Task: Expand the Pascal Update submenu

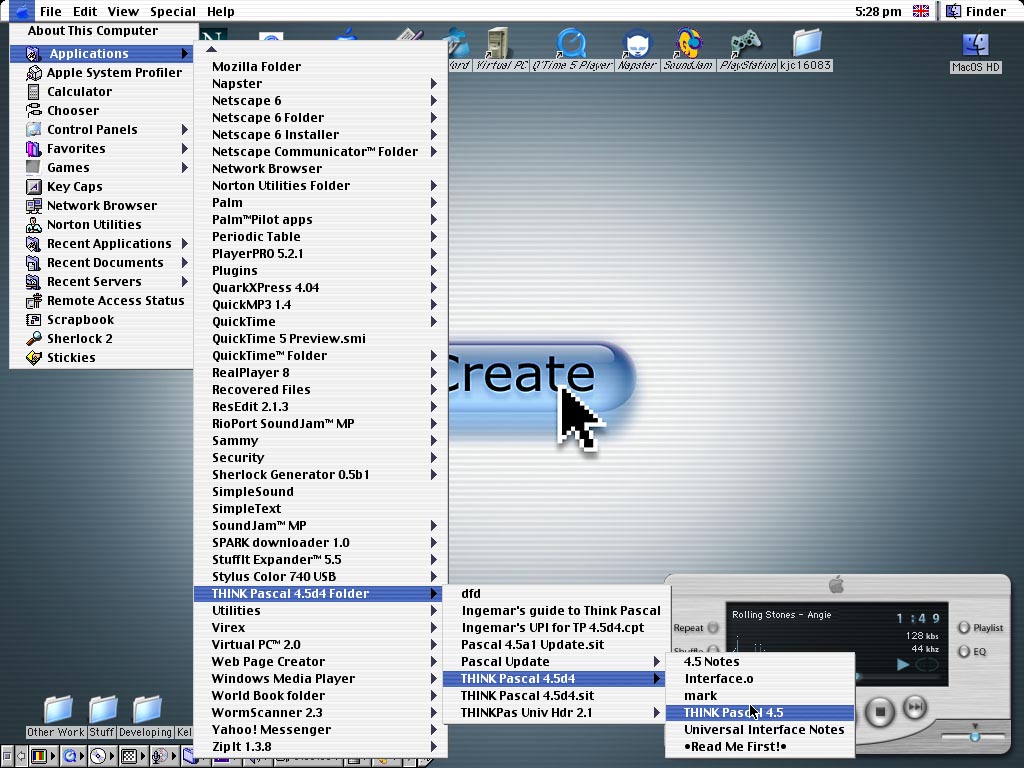Action: pos(505,662)
